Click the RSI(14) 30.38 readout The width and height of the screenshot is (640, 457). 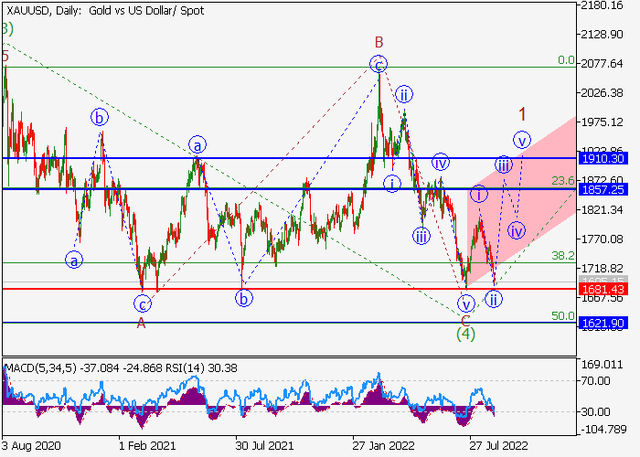[201, 368]
